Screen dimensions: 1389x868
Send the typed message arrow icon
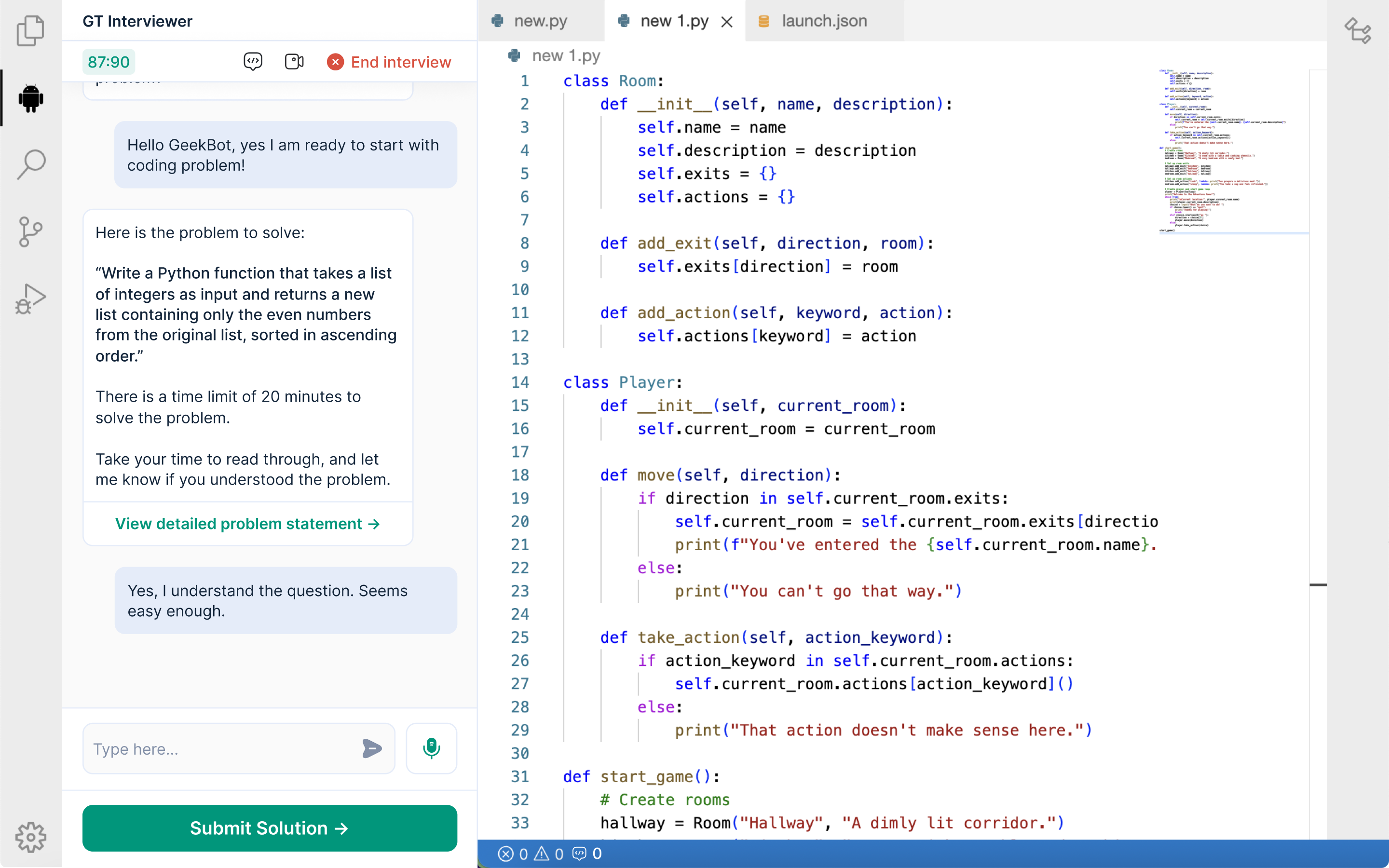pyautogui.click(x=372, y=748)
